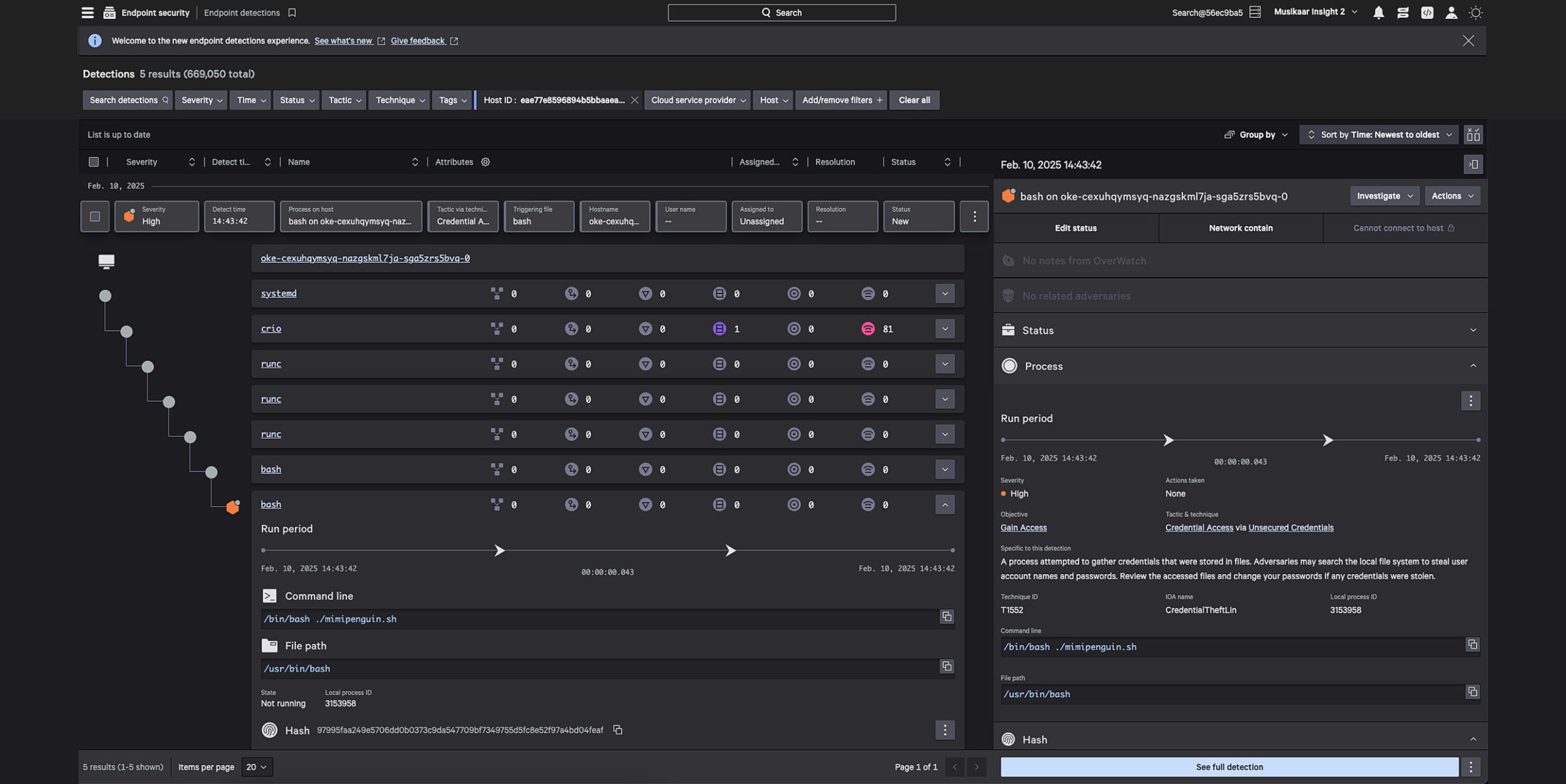Open the notifications bell
The height and width of the screenshot is (784, 1566).
pyautogui.click(x=1378, y=12)
